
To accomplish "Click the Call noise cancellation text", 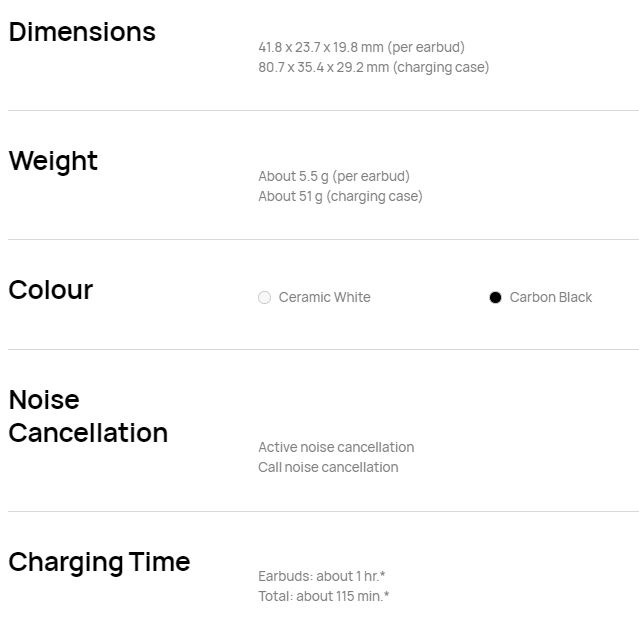I will [x=328, y=467].
